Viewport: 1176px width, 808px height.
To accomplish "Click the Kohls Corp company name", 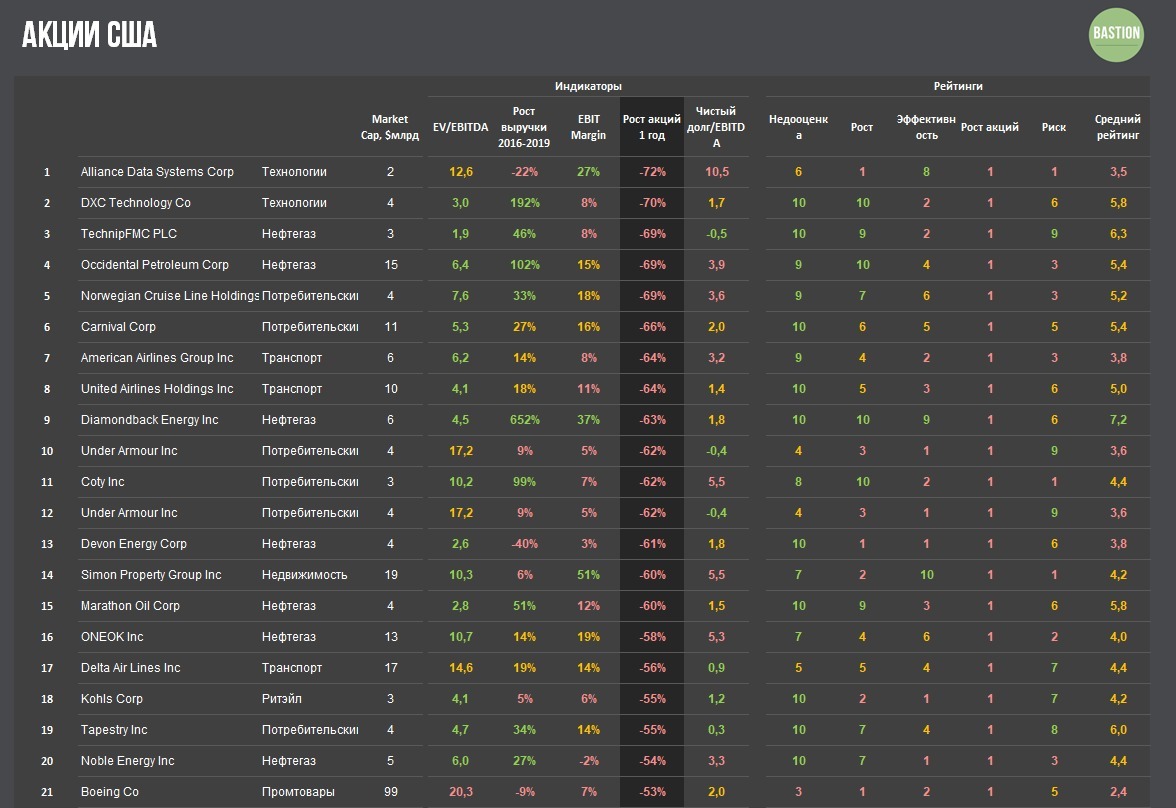I will pos(112,698).
